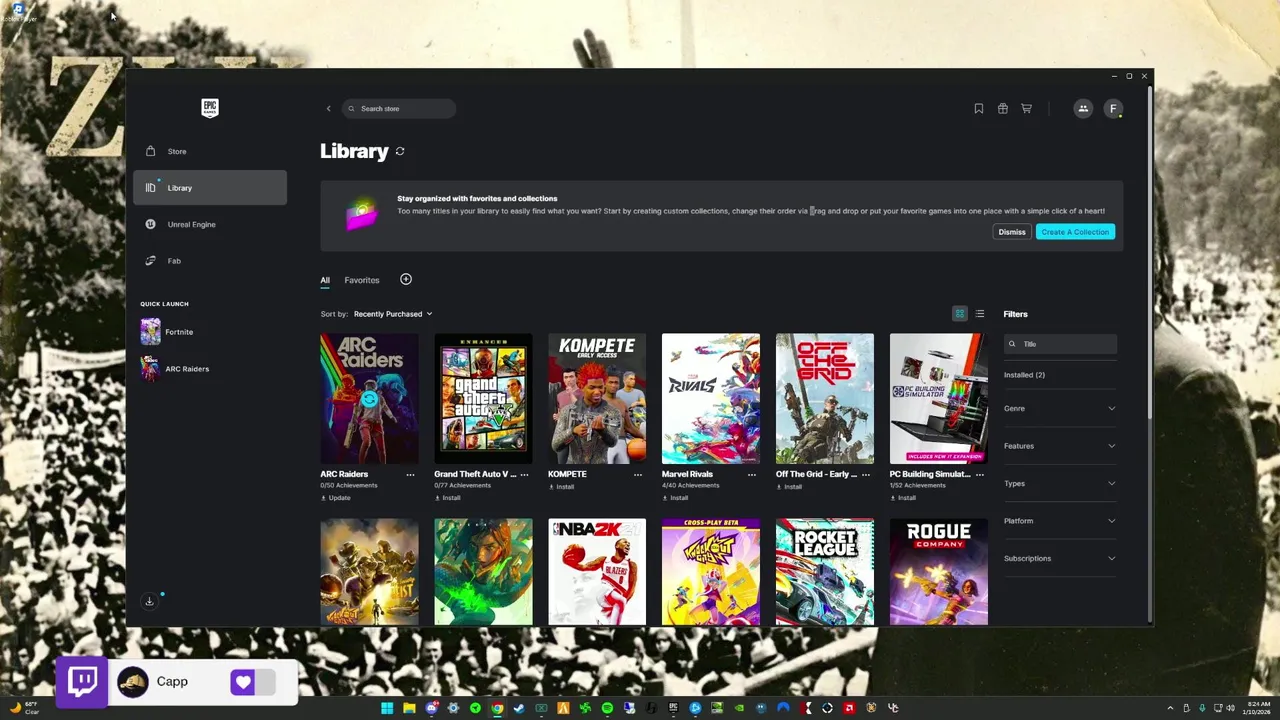Viewport: 1280px width, 720px height.
Task: Open the F profile avatar
Action: (x=1113, y=108)
